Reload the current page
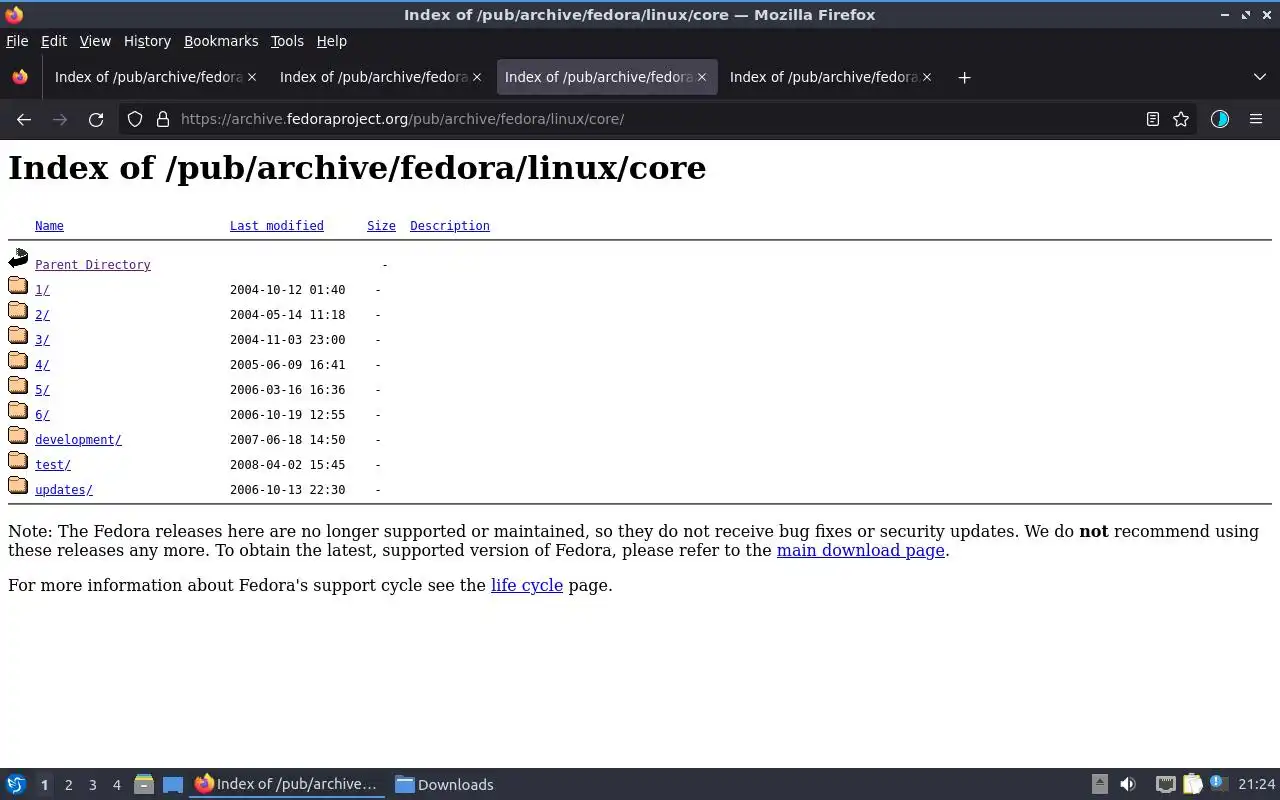The width and height of the screenshot is (1280, 800). tap(96, 119)
